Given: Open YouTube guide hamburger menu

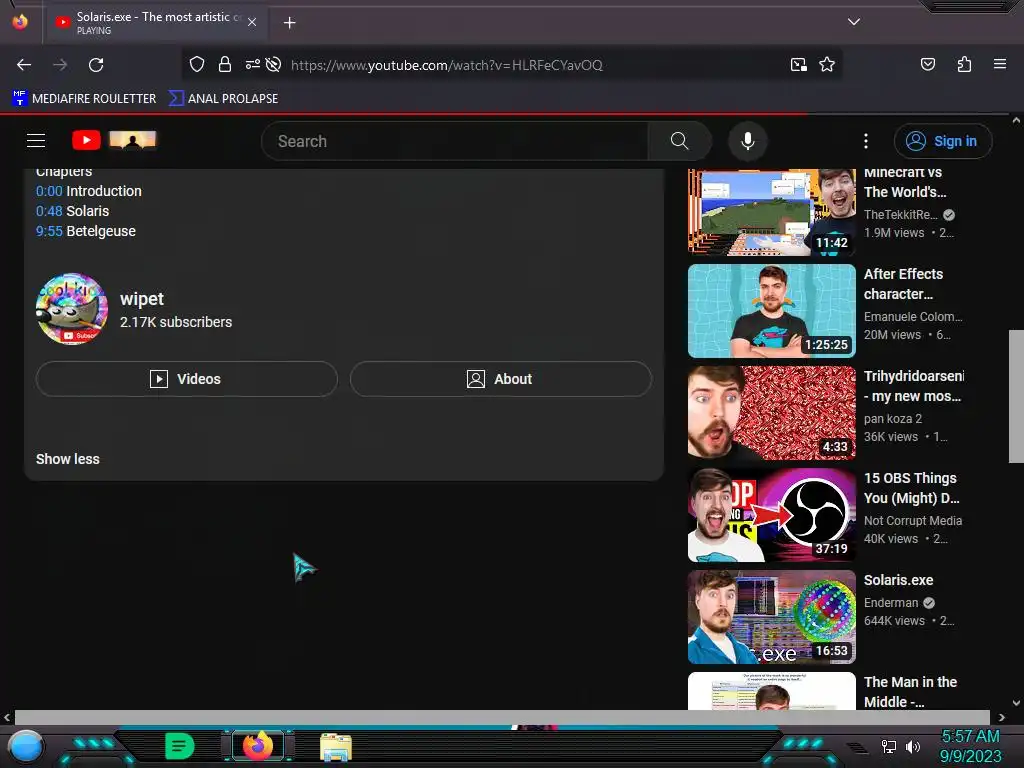Looking at the screenshot, I should coord(36,140).
